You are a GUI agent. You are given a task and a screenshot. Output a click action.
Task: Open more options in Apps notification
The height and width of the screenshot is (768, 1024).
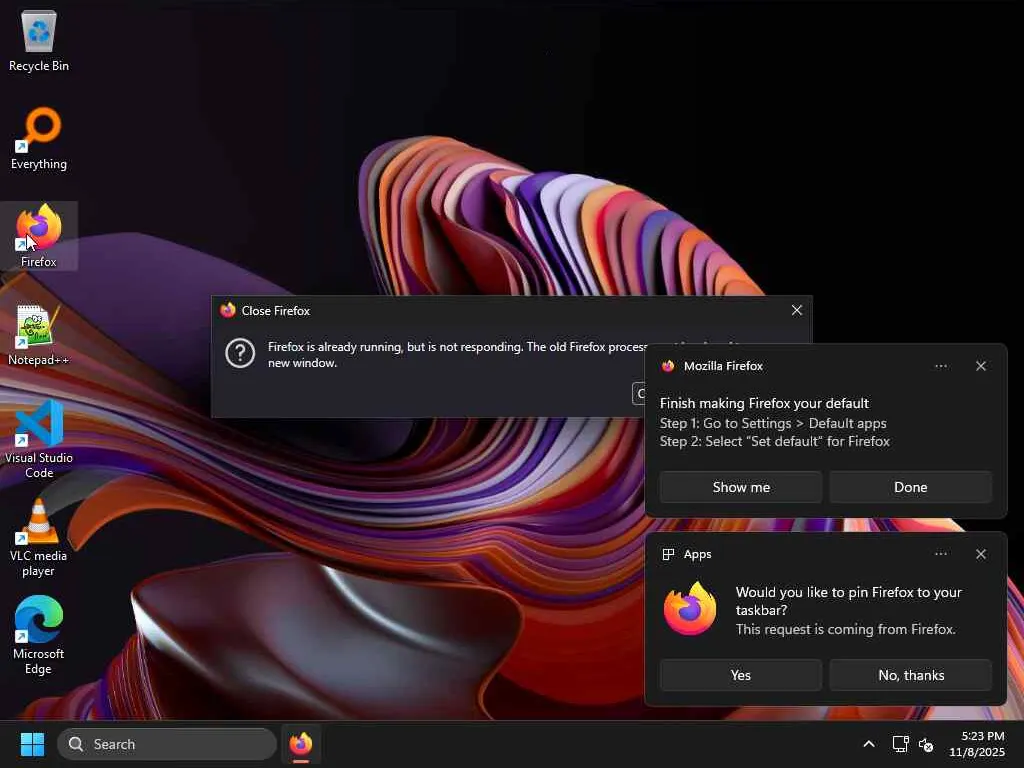tap(940, 554)
